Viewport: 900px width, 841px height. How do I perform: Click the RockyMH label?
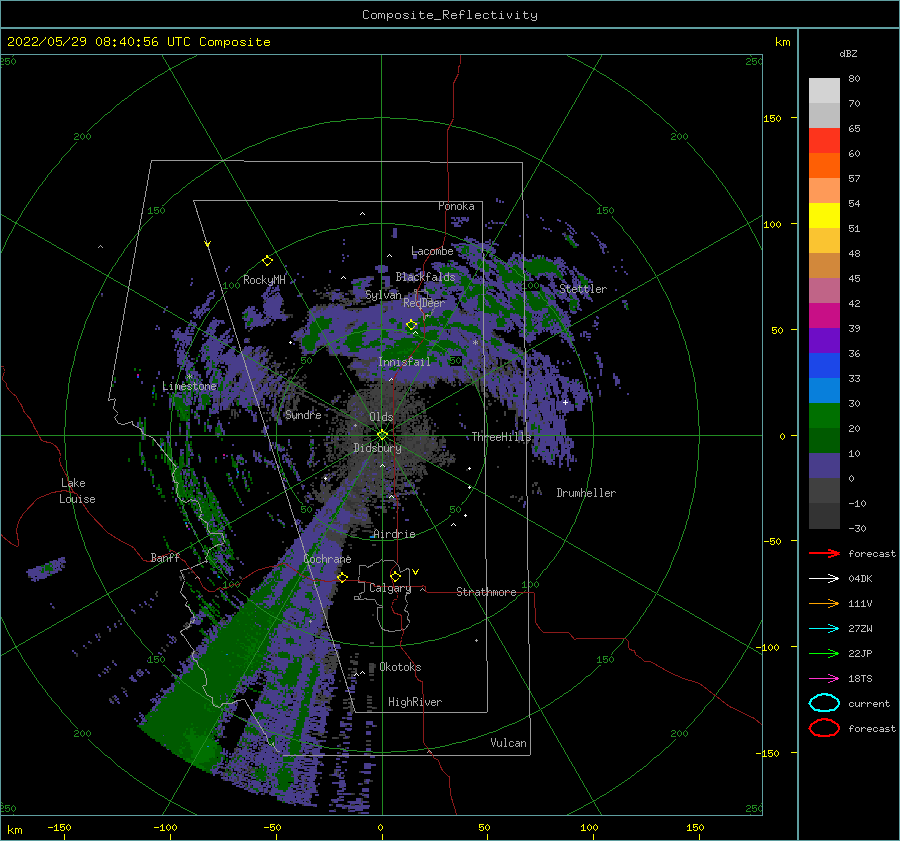click(x=264, y=280)
